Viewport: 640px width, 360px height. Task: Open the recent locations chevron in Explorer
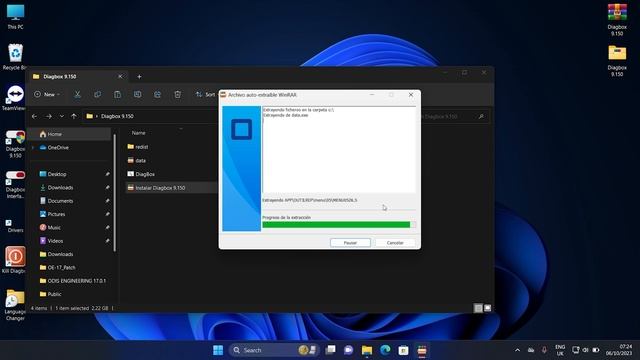[62, 116]
